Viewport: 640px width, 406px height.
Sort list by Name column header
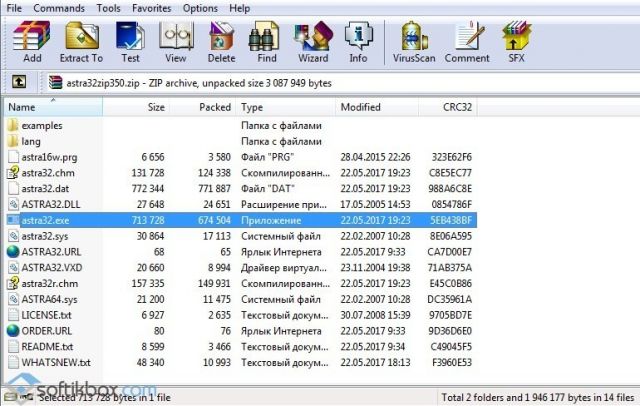point(53,107)
